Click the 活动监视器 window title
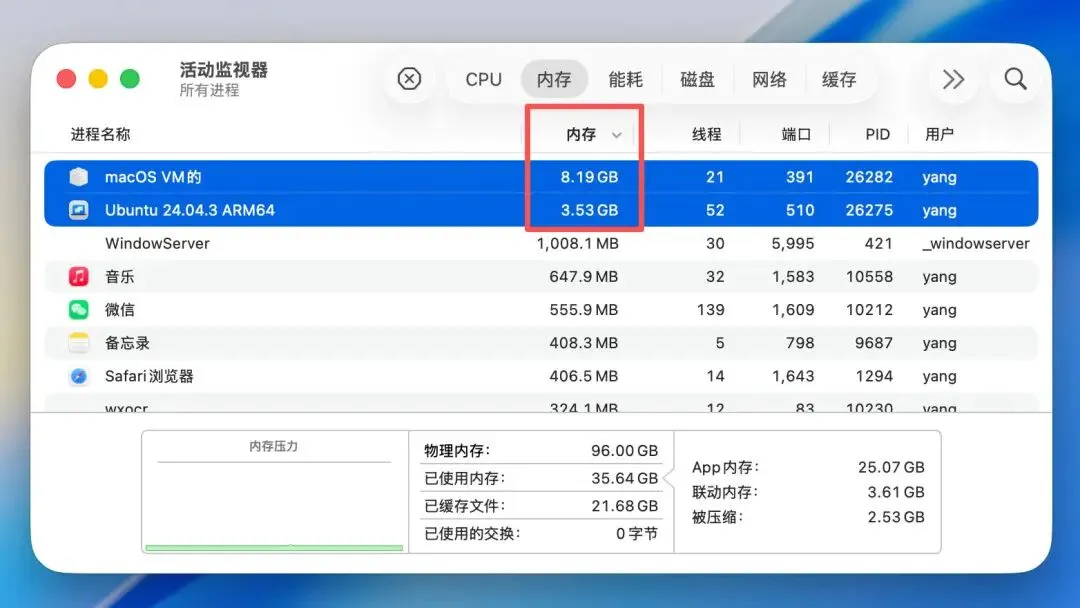Screen dimensions: 1080x608 click(224, 70)
